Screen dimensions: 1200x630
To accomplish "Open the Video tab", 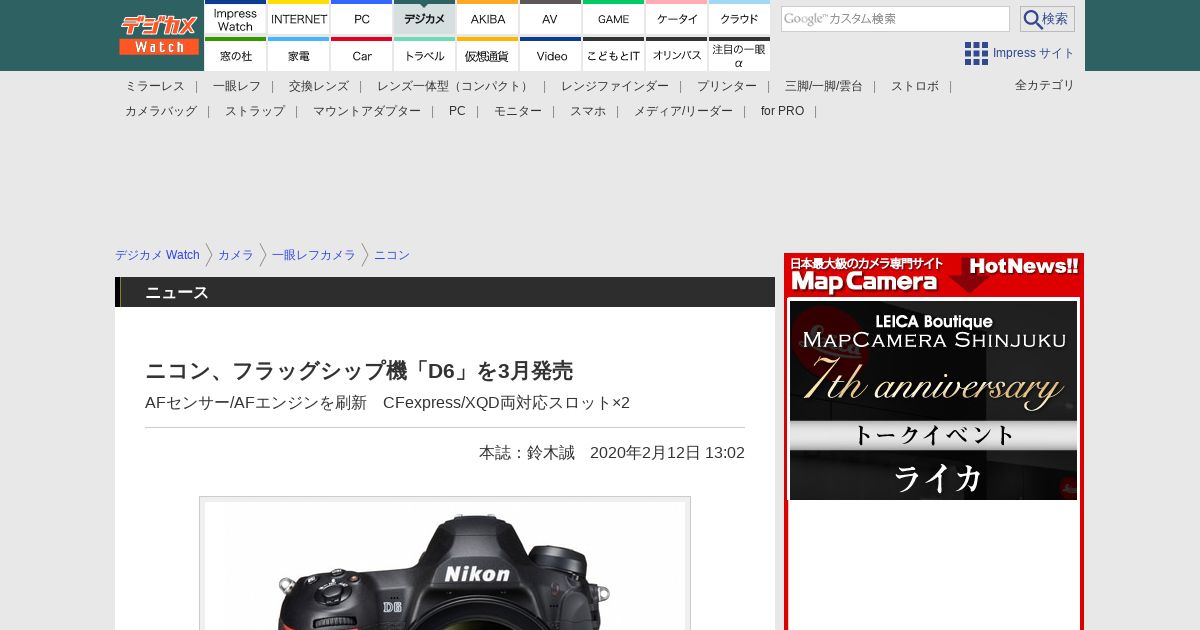I will (550, 55).
